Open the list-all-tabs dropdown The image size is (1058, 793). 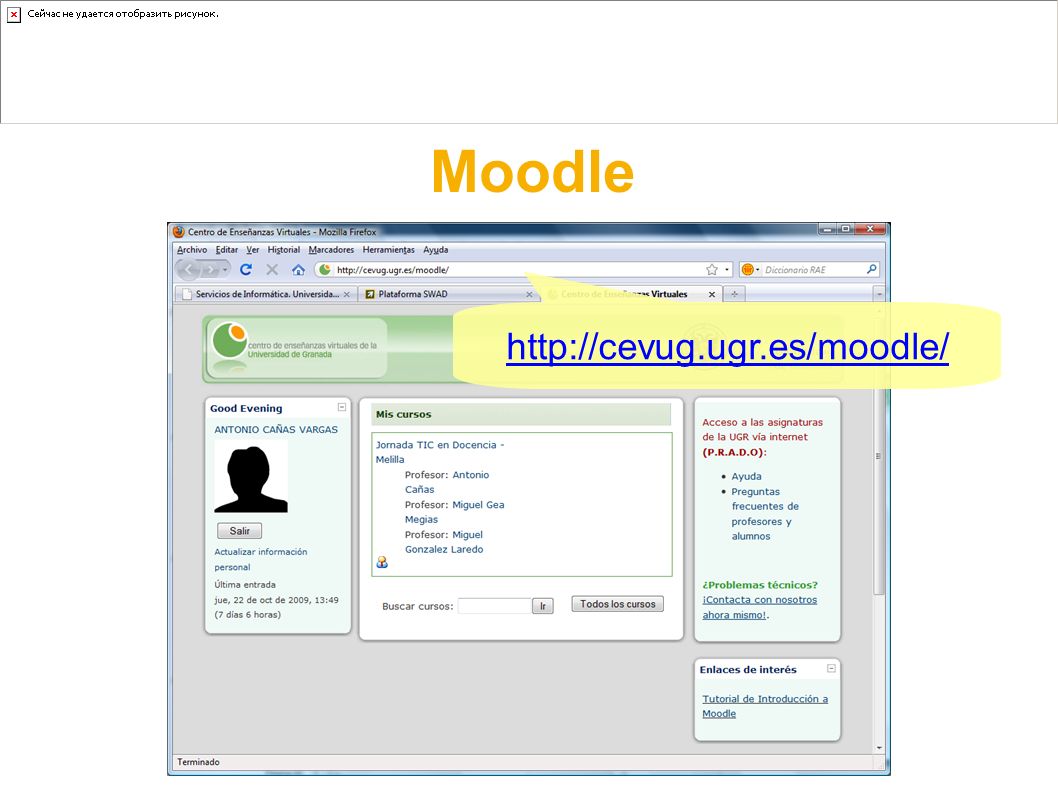point(879,294)
